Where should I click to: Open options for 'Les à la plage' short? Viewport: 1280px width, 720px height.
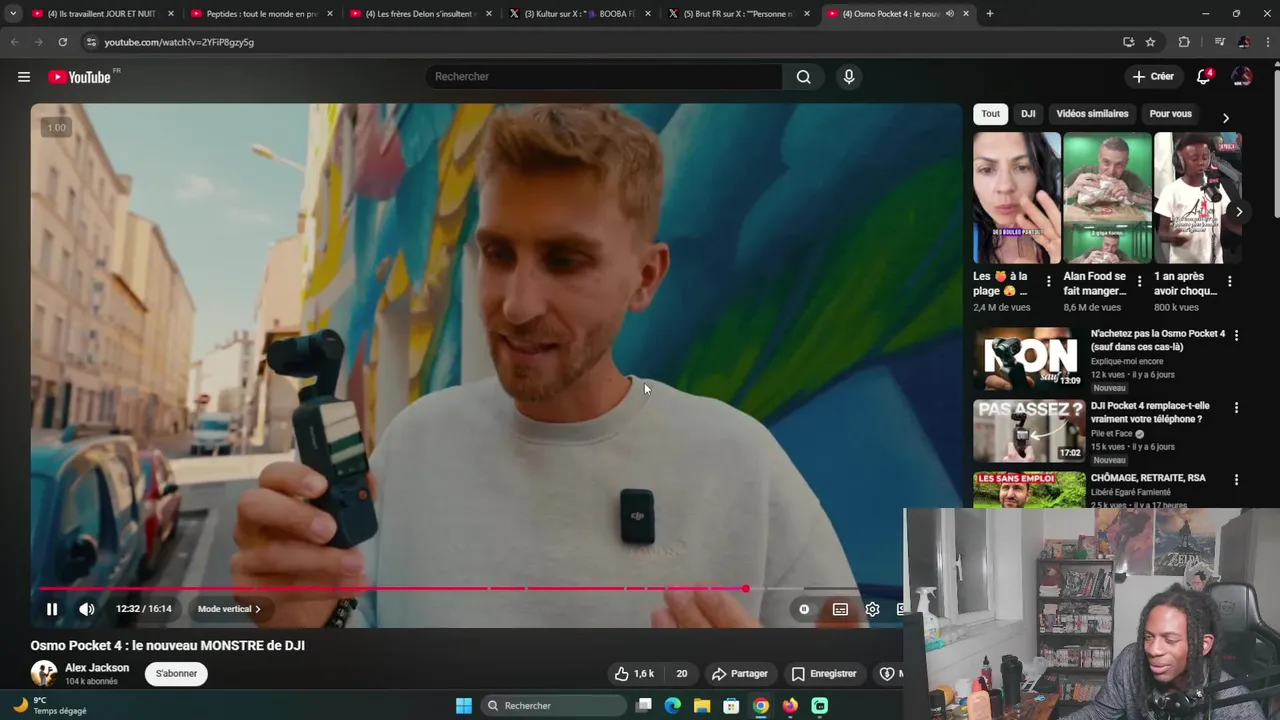point(1048,282)
